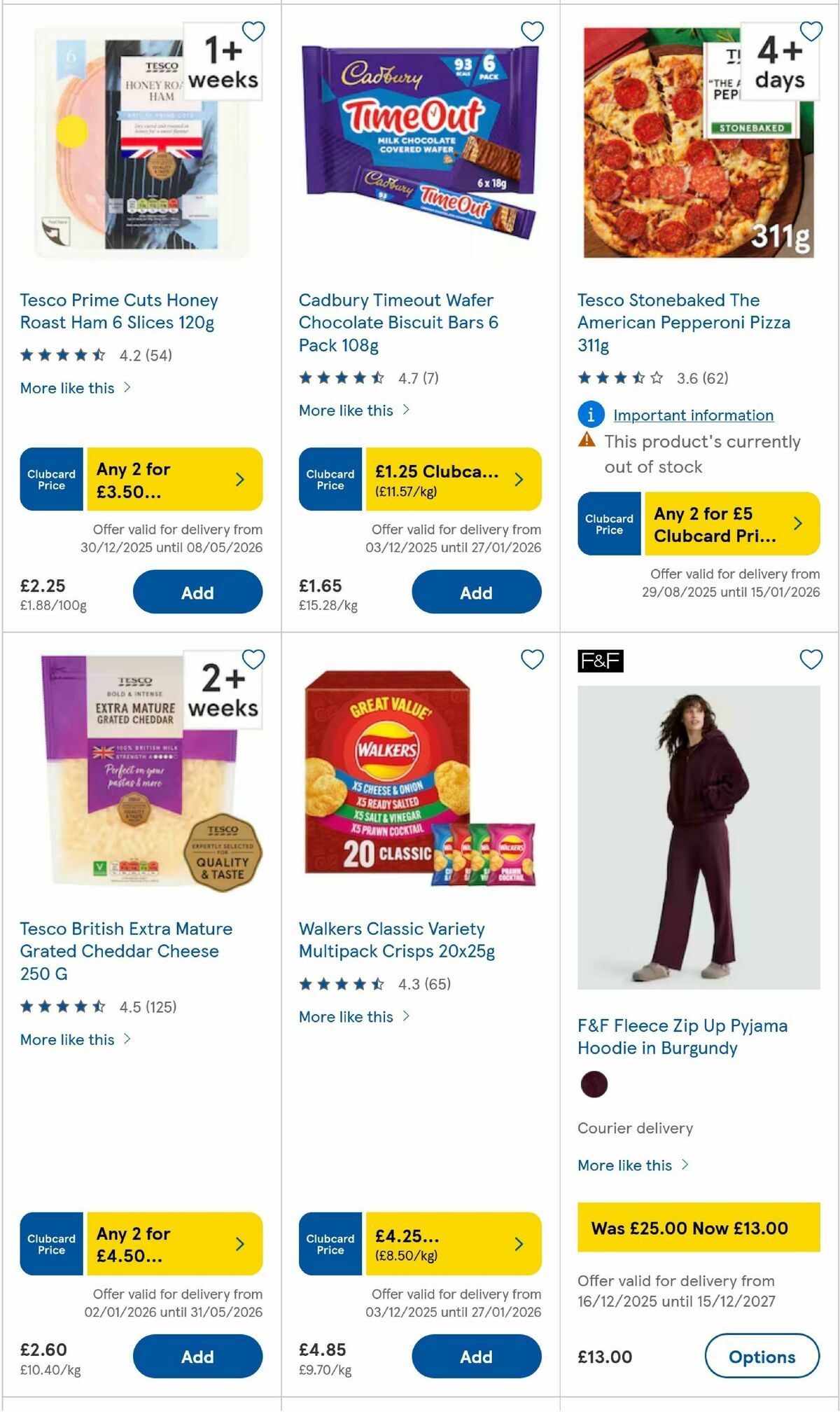Open More like this for the ham
Viewport: 840px width, 1412px height.
69,388
